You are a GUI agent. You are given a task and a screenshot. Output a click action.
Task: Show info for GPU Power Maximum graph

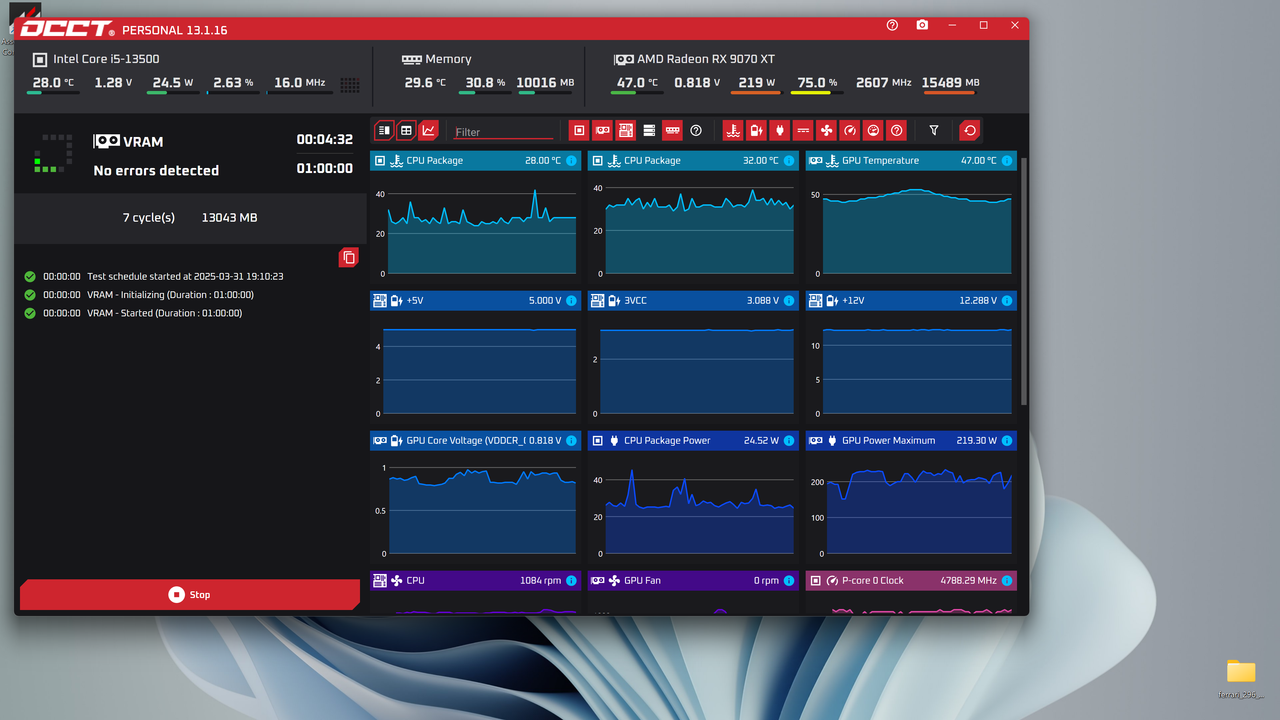click(x=1007, y=440)
